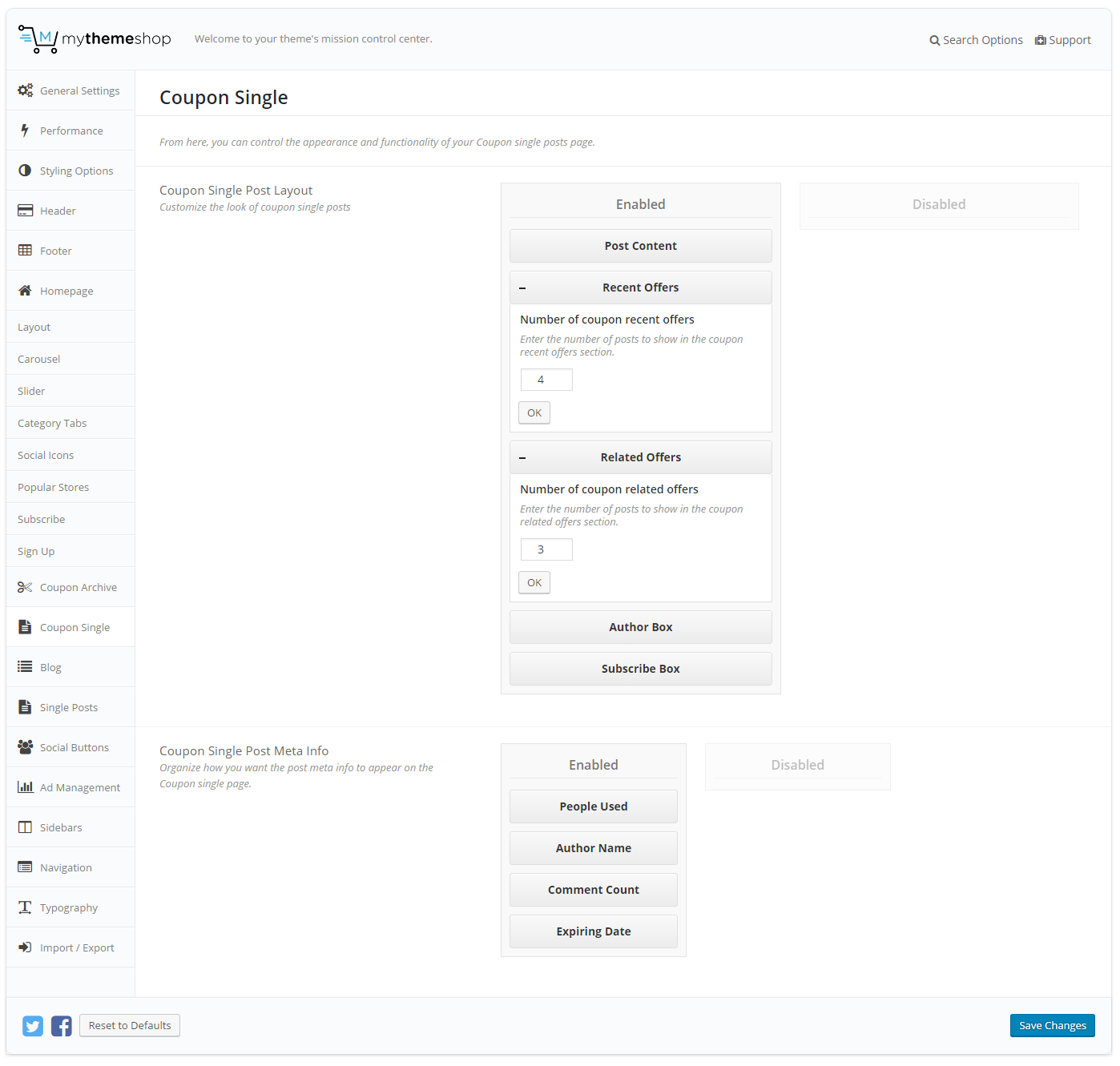Collapse the Recent Offers section
The image size is (1120, 1066).
(522, 288)
